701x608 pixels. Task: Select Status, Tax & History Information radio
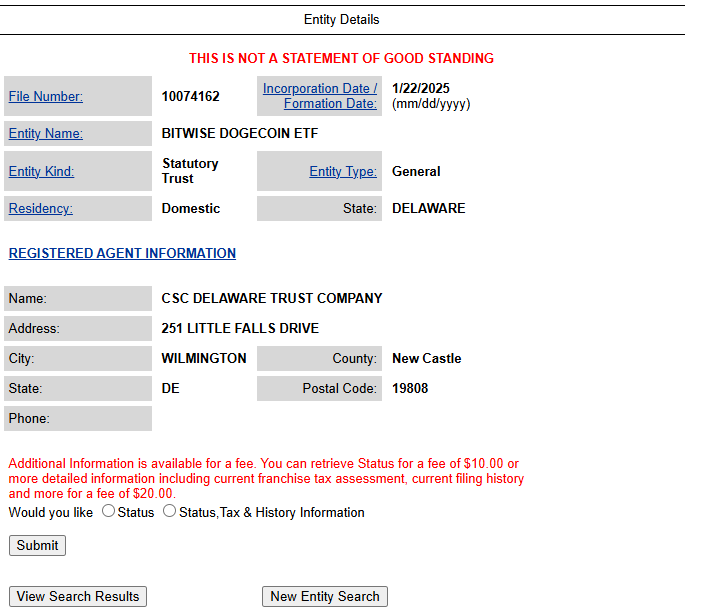(169, 511)
